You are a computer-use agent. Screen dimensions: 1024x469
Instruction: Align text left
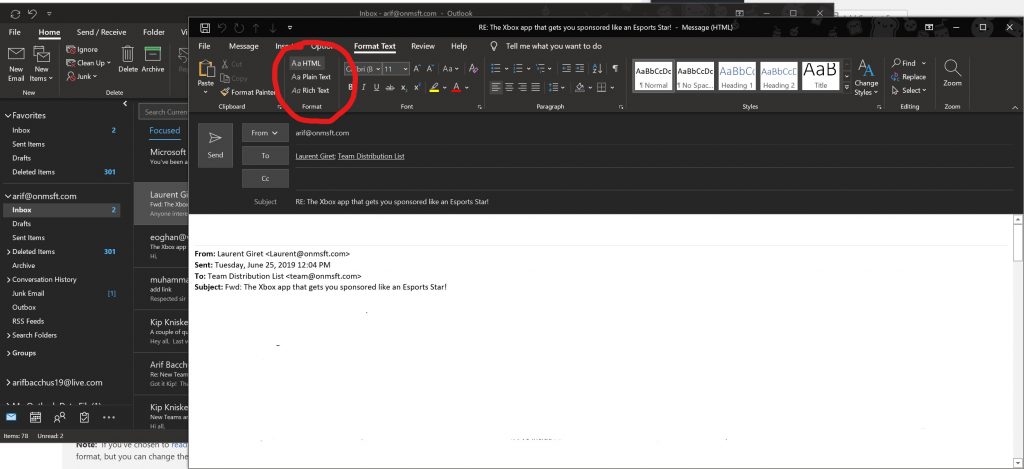496,88
